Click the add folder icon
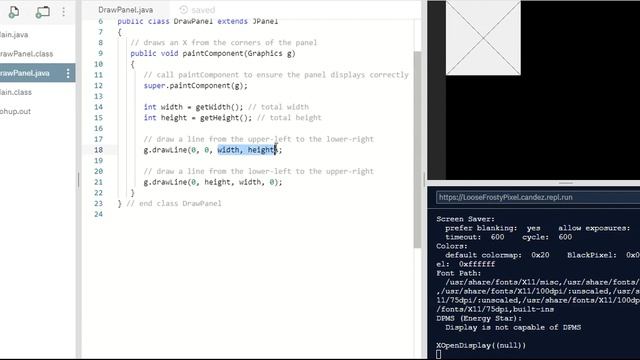The width and height of the screenshot is (640, 360). coord(42,12)
